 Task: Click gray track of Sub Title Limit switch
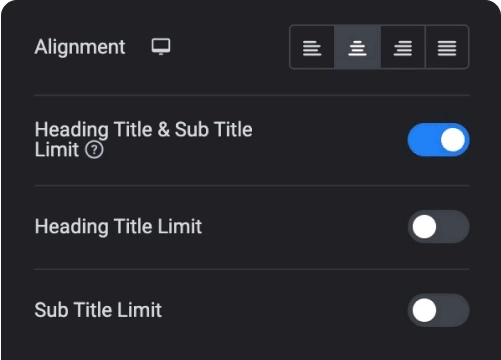(x=454, y=310)
